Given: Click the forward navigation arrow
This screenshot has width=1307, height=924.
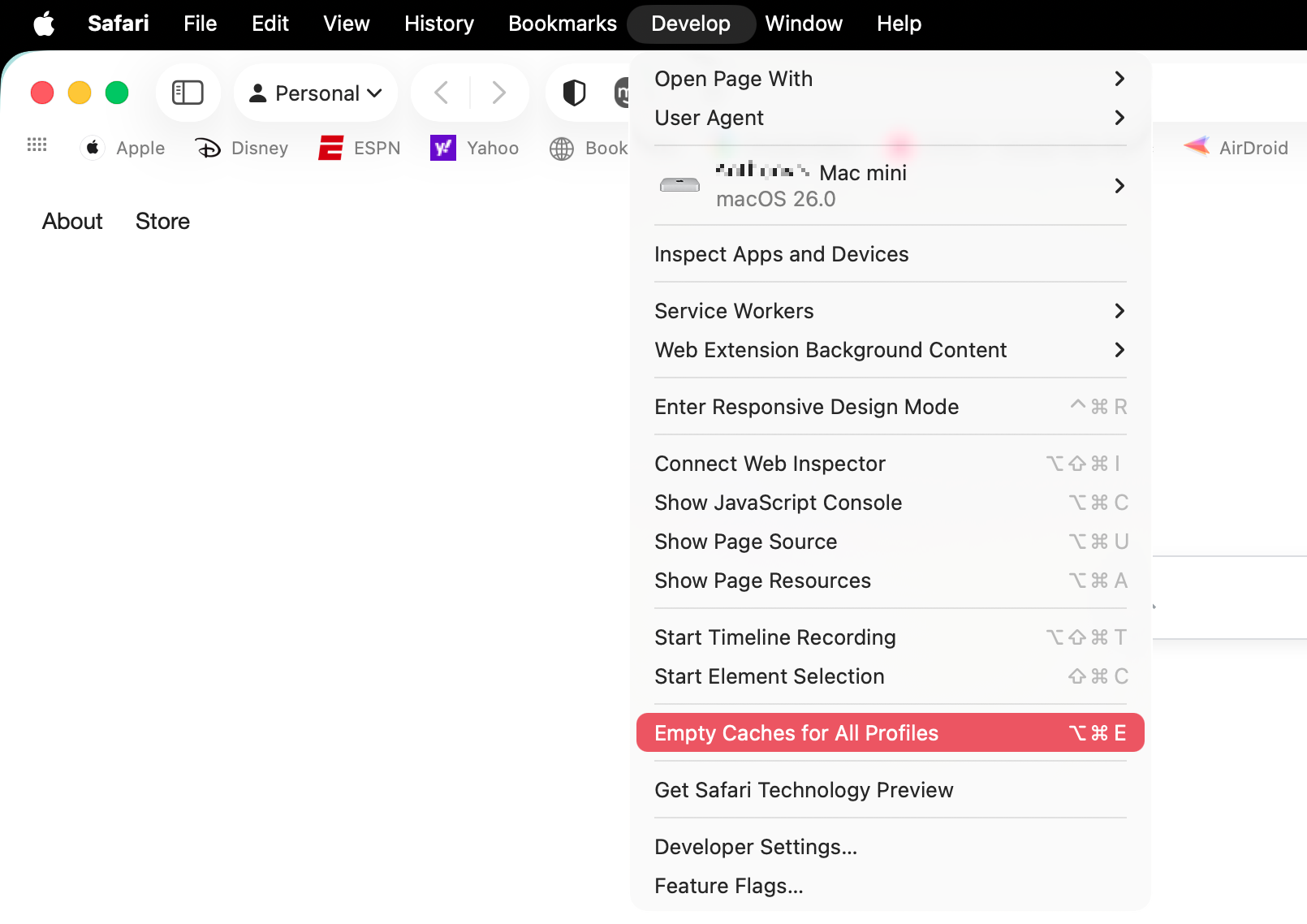Looking at the screenshot, I should [498, 93].
